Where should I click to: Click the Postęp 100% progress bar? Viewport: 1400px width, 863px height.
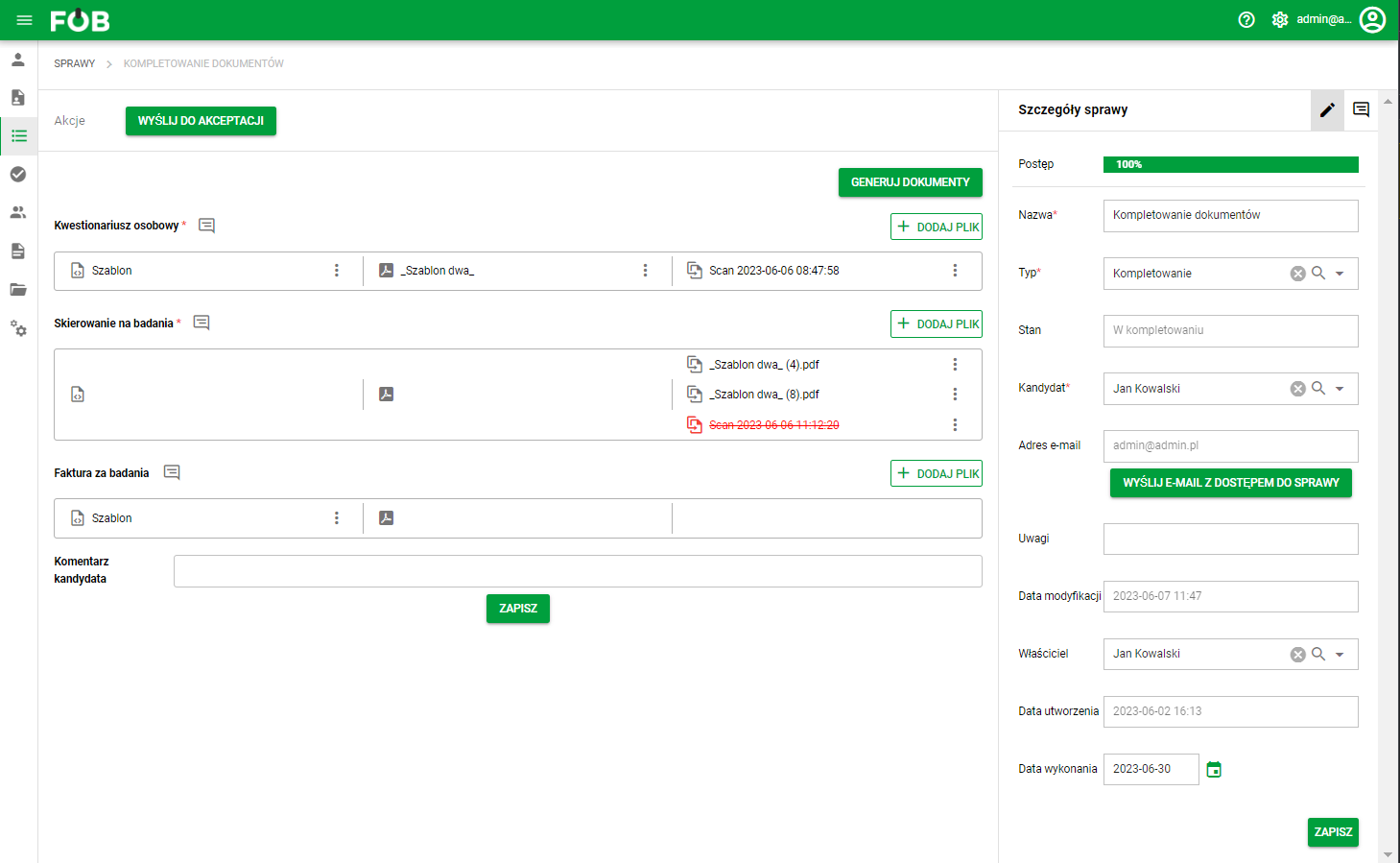click(x=1231, y=164)
